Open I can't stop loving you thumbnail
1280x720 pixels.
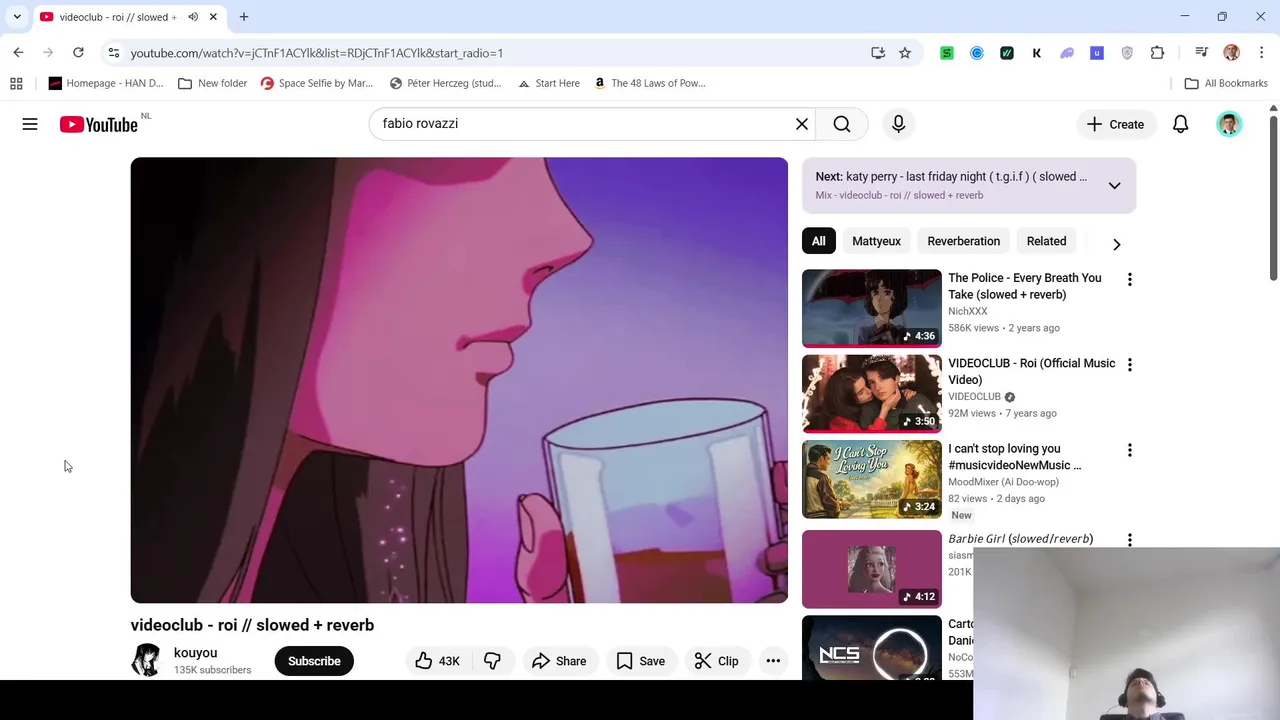coord(872,479)
